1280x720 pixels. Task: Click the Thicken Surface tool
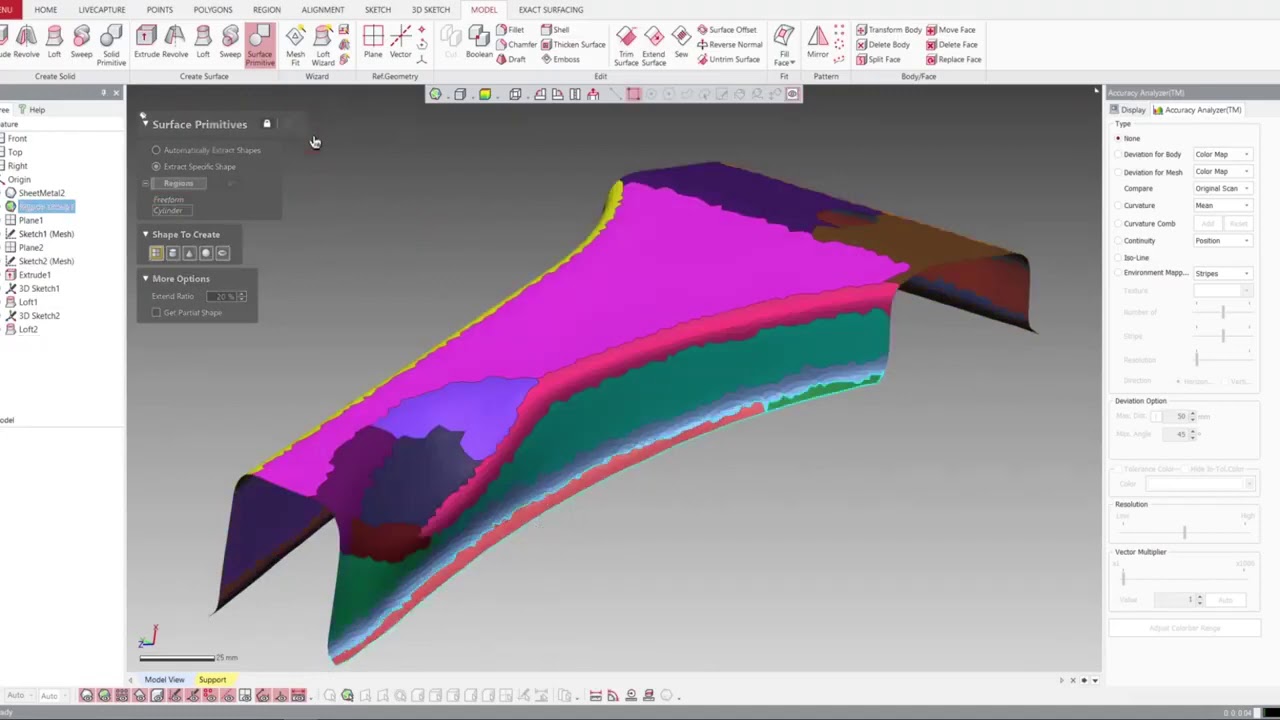click(x=573, y=44)
